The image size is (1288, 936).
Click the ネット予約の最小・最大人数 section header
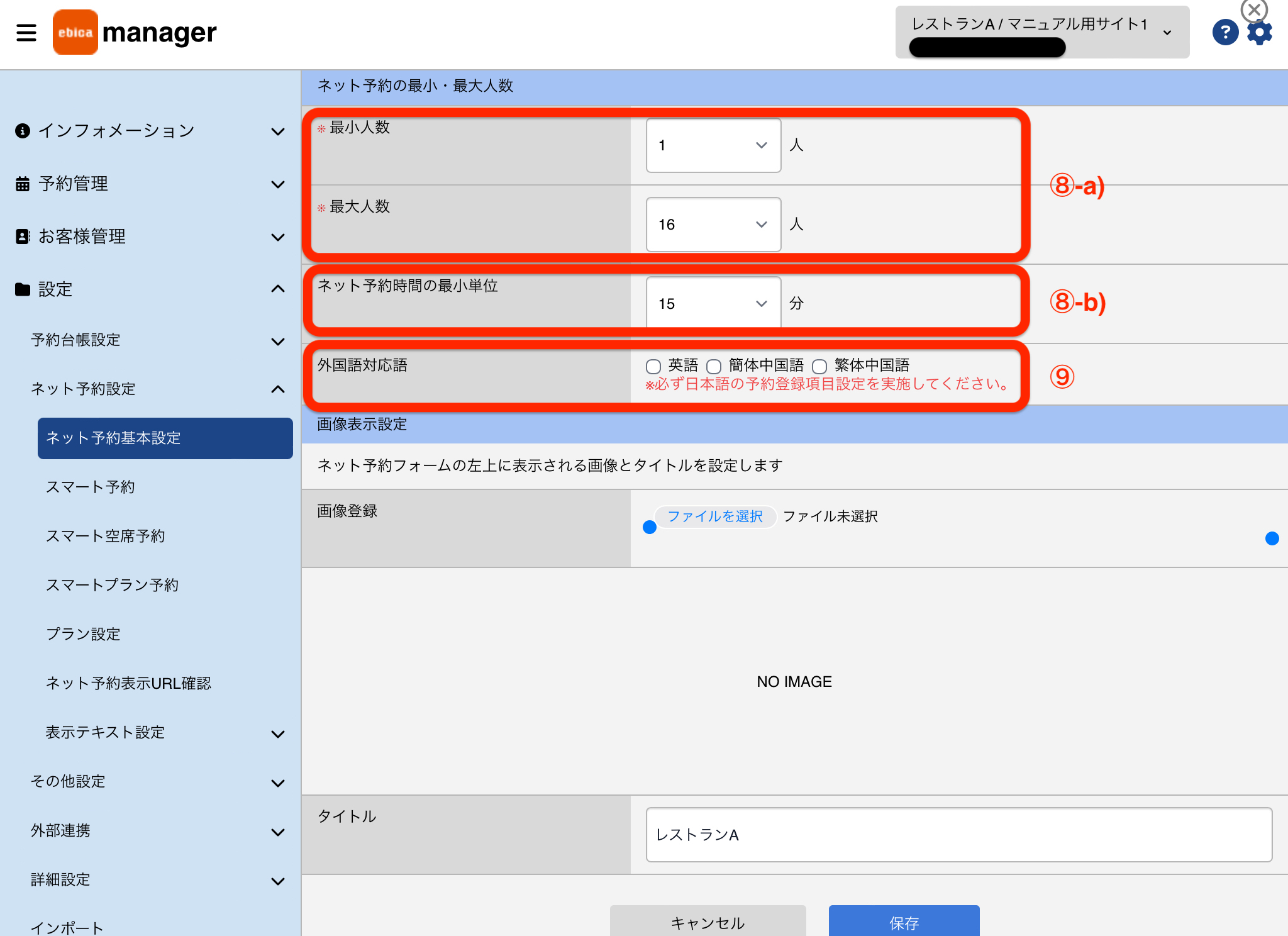coord(794,86)
